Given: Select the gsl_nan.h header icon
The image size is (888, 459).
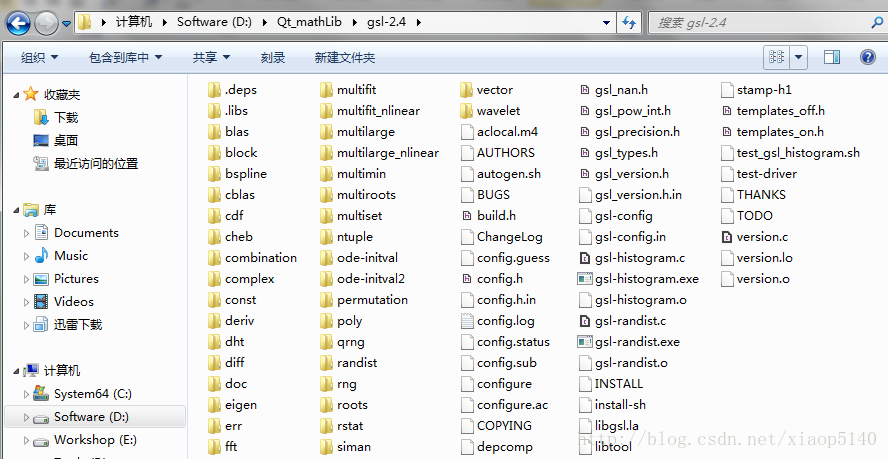Looking at the screenshot, I should 585,90.
